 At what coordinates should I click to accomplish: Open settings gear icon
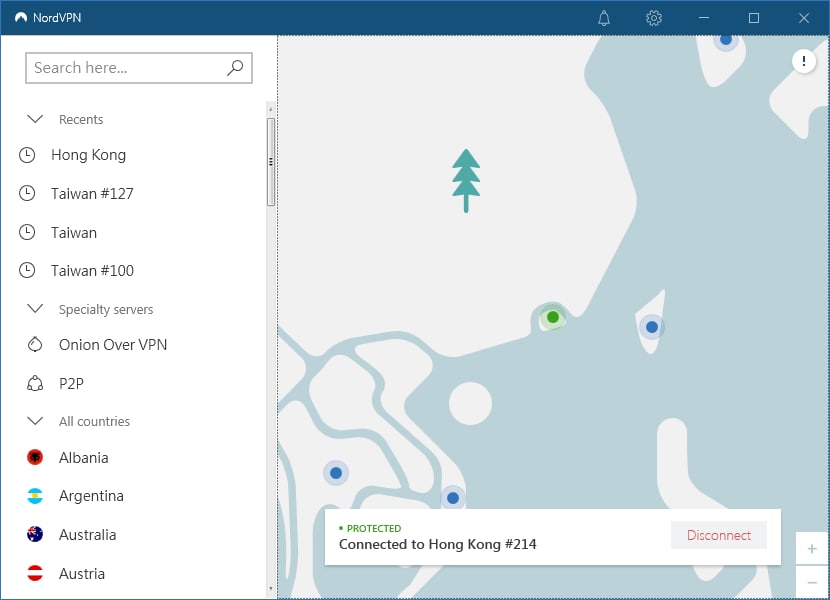(x=654, y=18)
